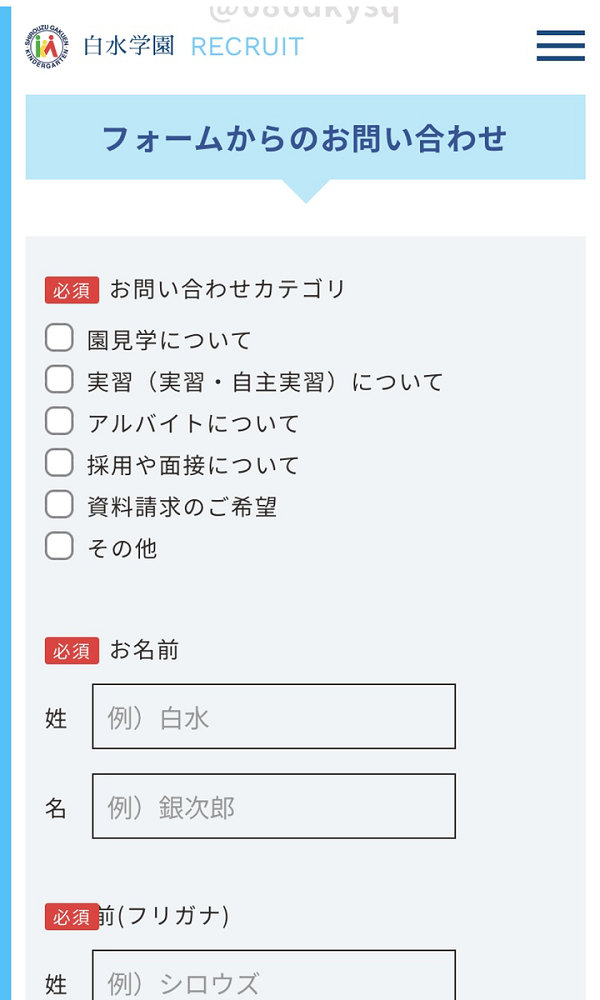Focus the furigana 姓 input with シロウズ placeholder

273,978
